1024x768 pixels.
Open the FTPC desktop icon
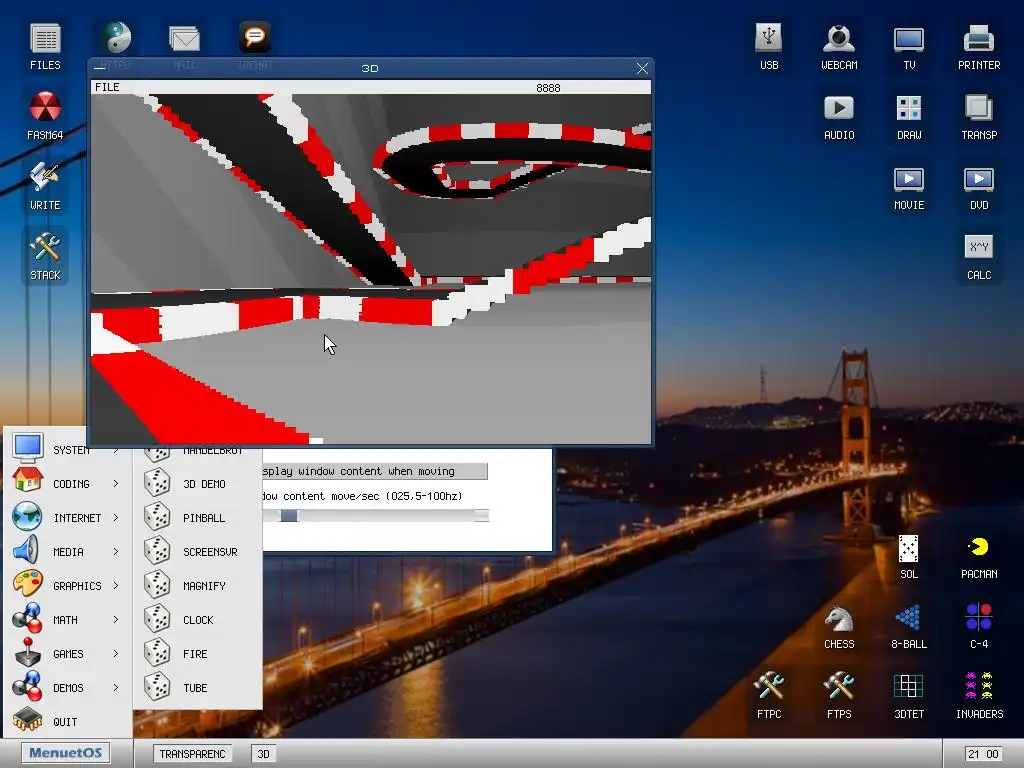[x=769, y=696]
